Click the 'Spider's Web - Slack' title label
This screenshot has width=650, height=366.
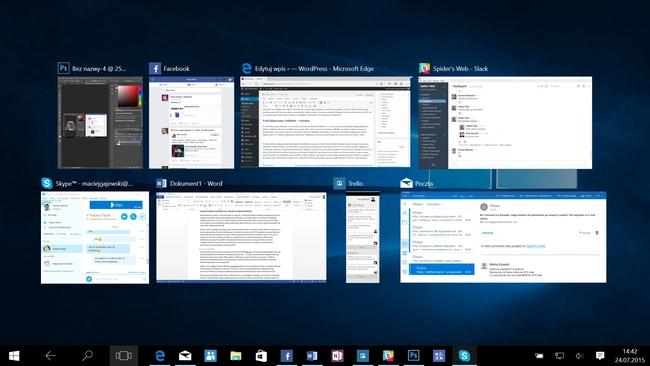(x=460, y=69)
